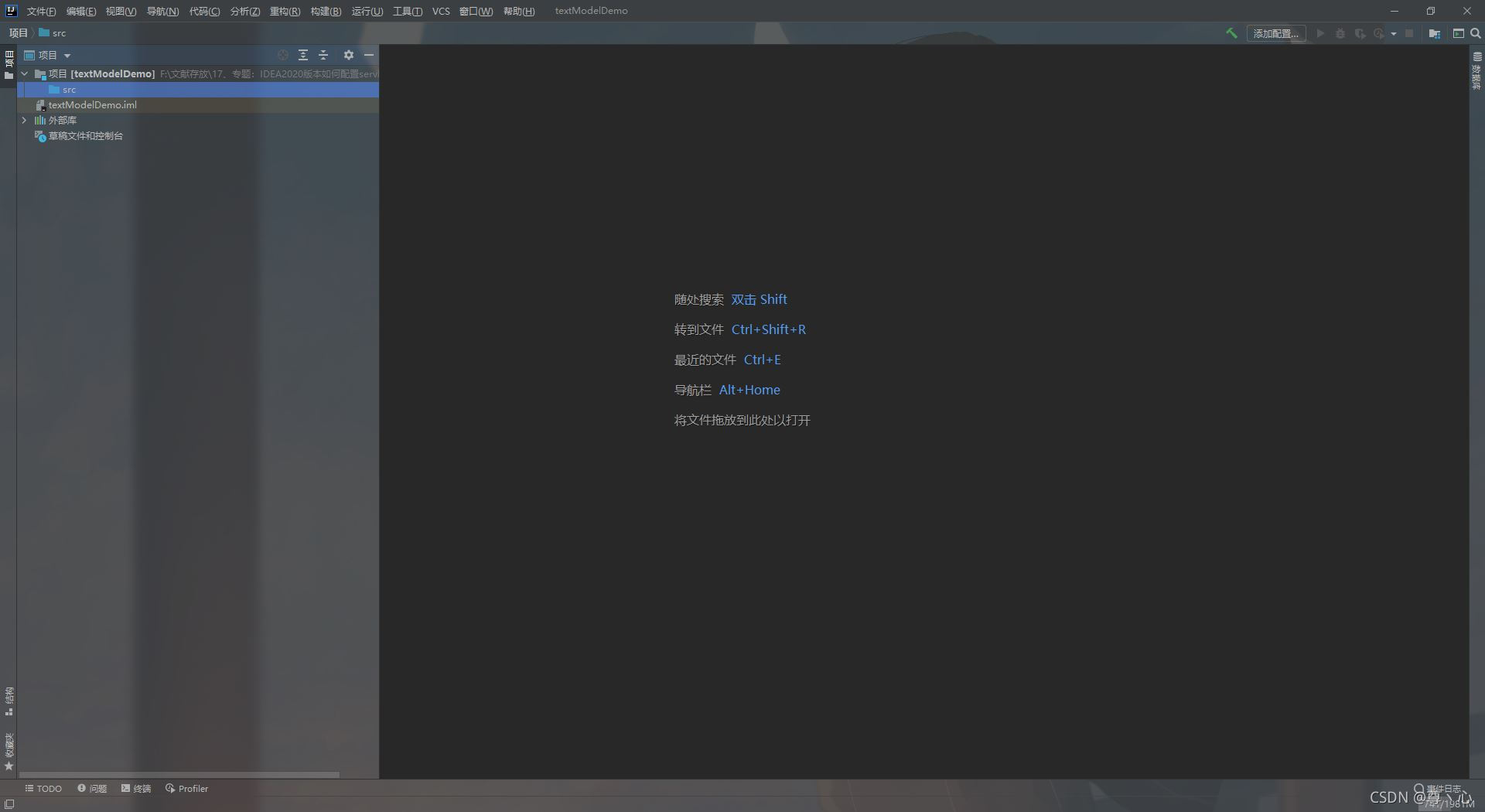This screenshot has width=1485, height=812.
Task: Click the Run with Coverage shield icon
Action: click(1360, 33)
